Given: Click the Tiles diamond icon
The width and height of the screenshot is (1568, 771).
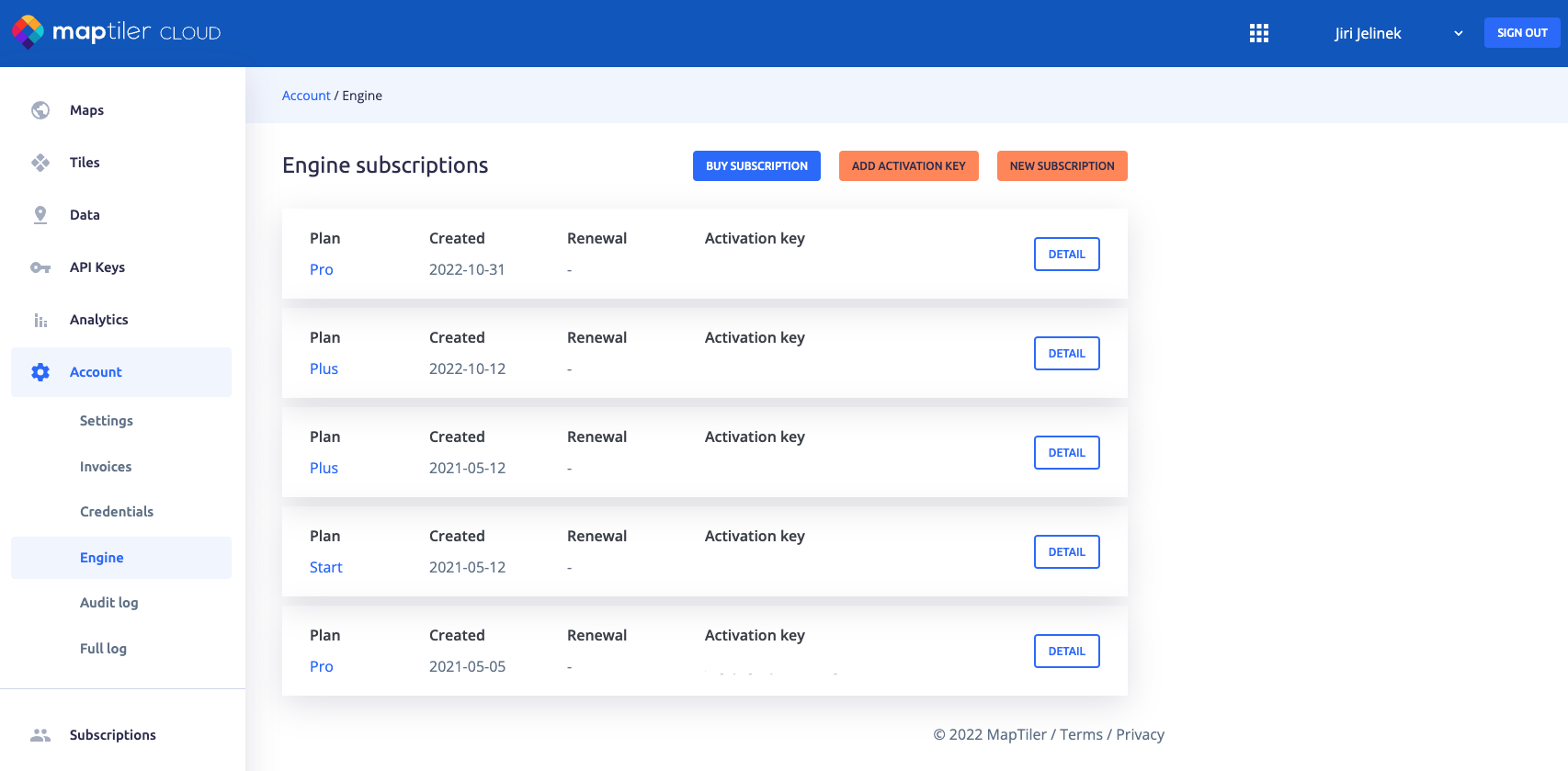Looking at the screenshot, I should click(40, 163).
